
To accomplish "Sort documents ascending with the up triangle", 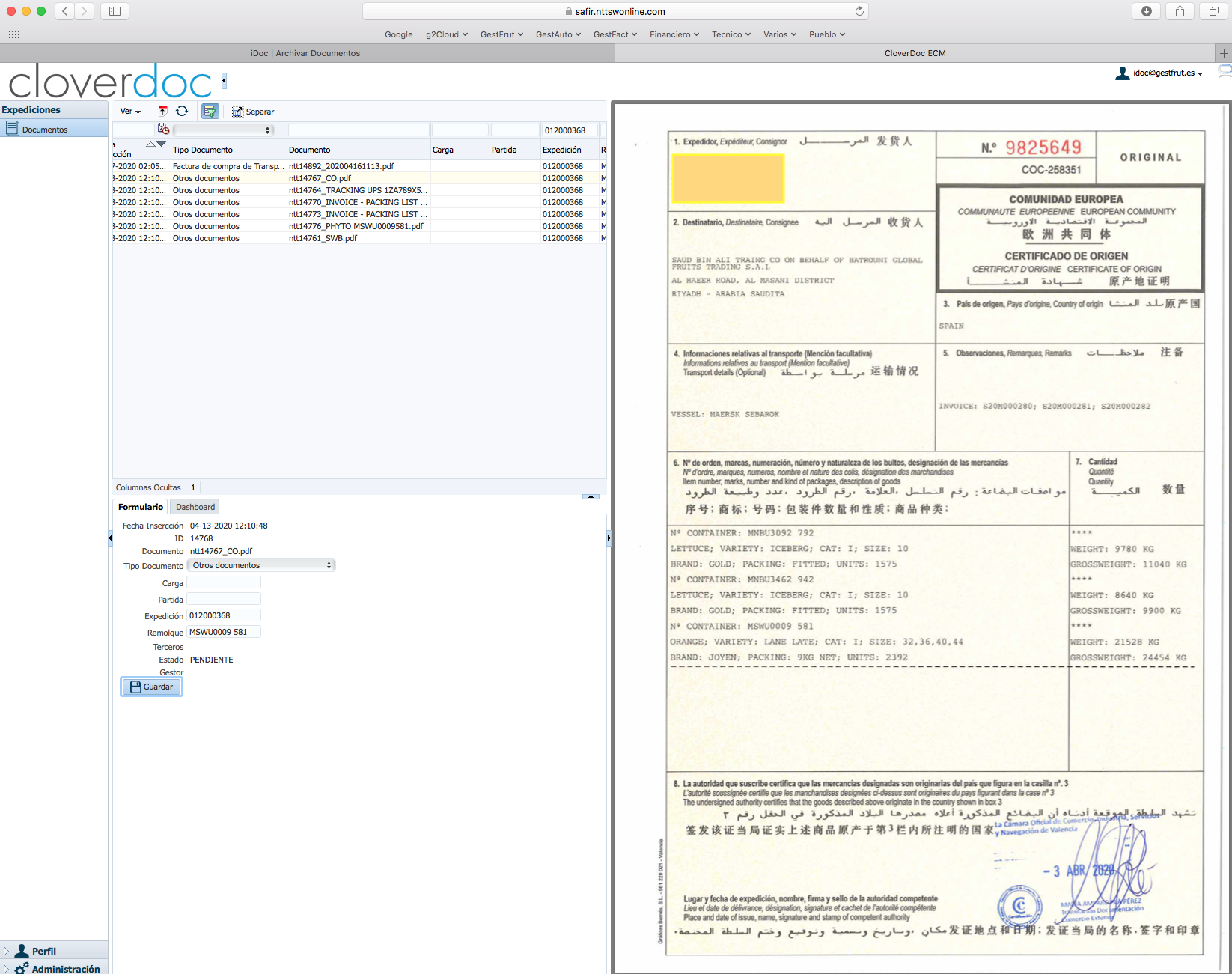I will tap(151, 143).
